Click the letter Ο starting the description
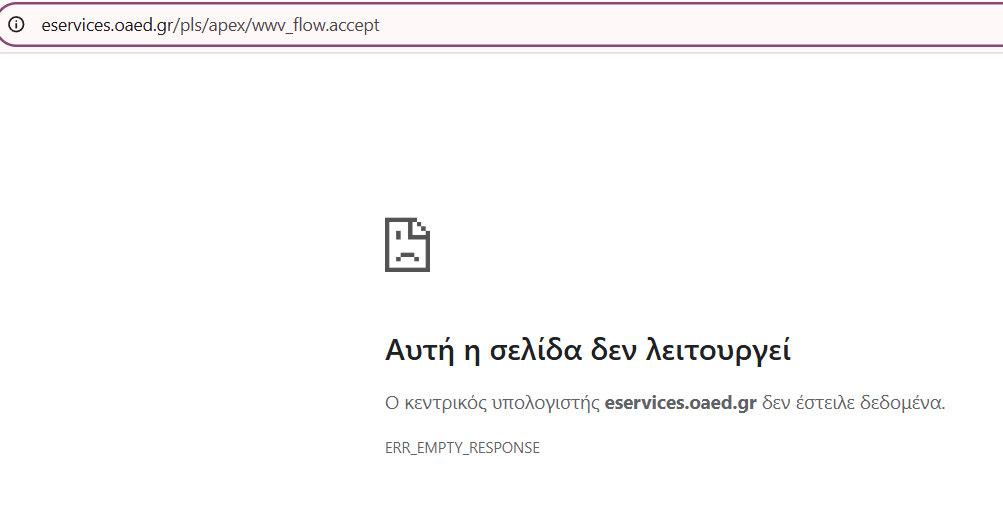The height and width of the screenshot is (531, 1003). pyautogui.click(x=392, y=404)
